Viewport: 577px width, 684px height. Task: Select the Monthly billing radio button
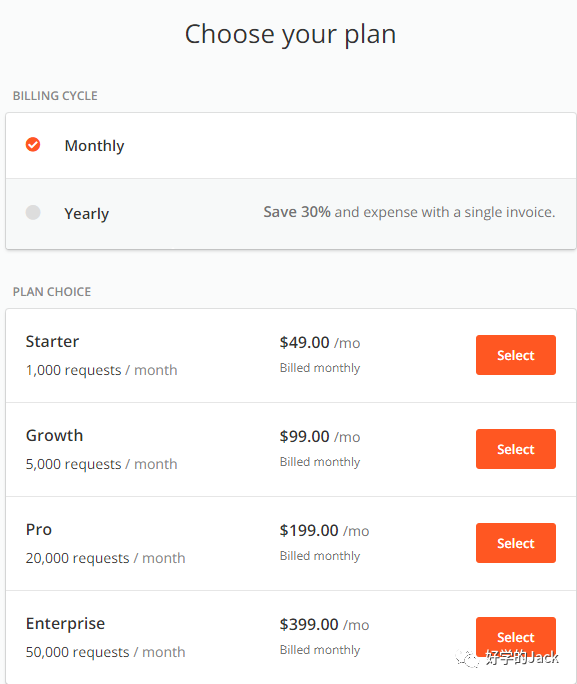pos(33,144)
